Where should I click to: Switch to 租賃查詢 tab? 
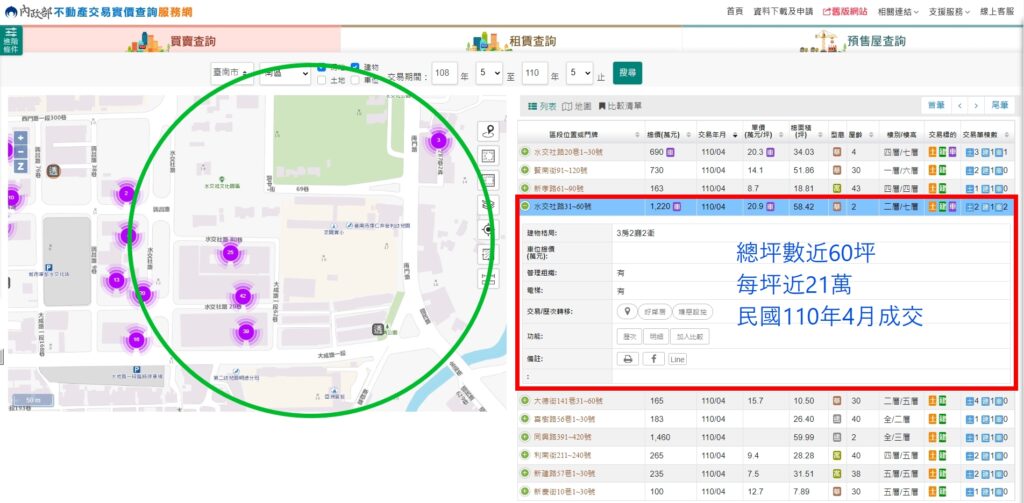point(511,41)
